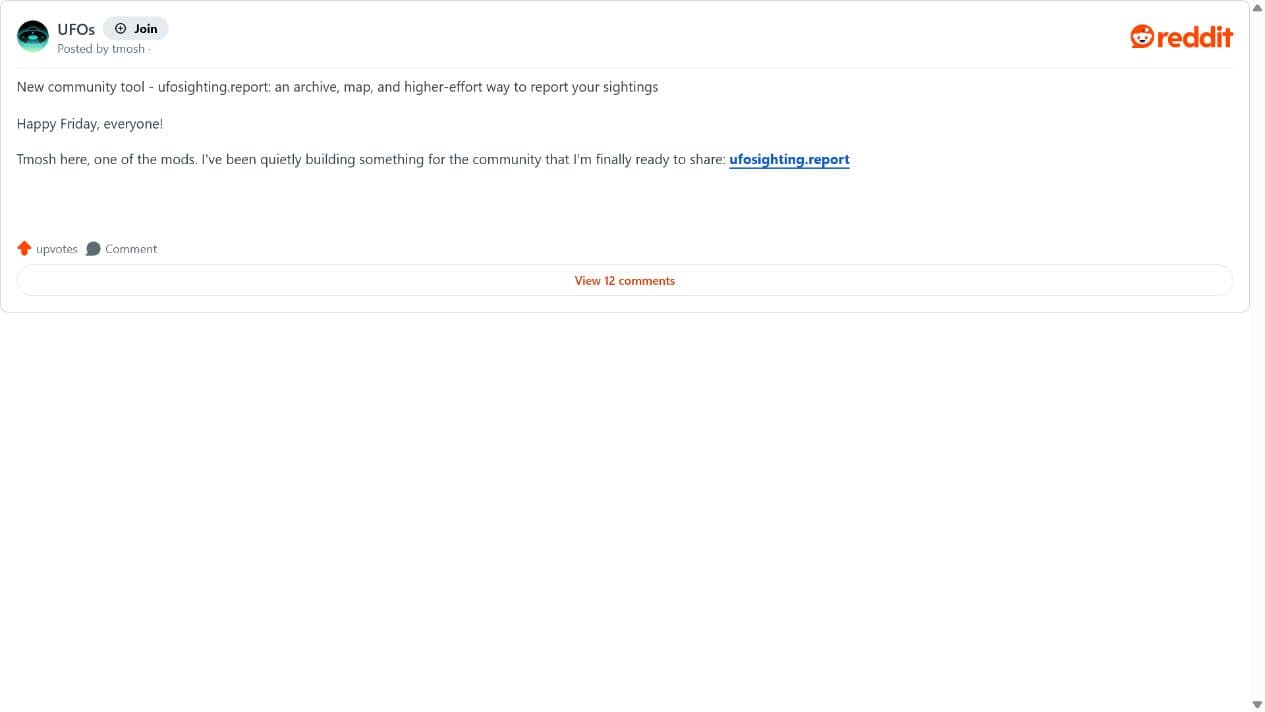Click the UFOs community name

click(x=76, y=29)
